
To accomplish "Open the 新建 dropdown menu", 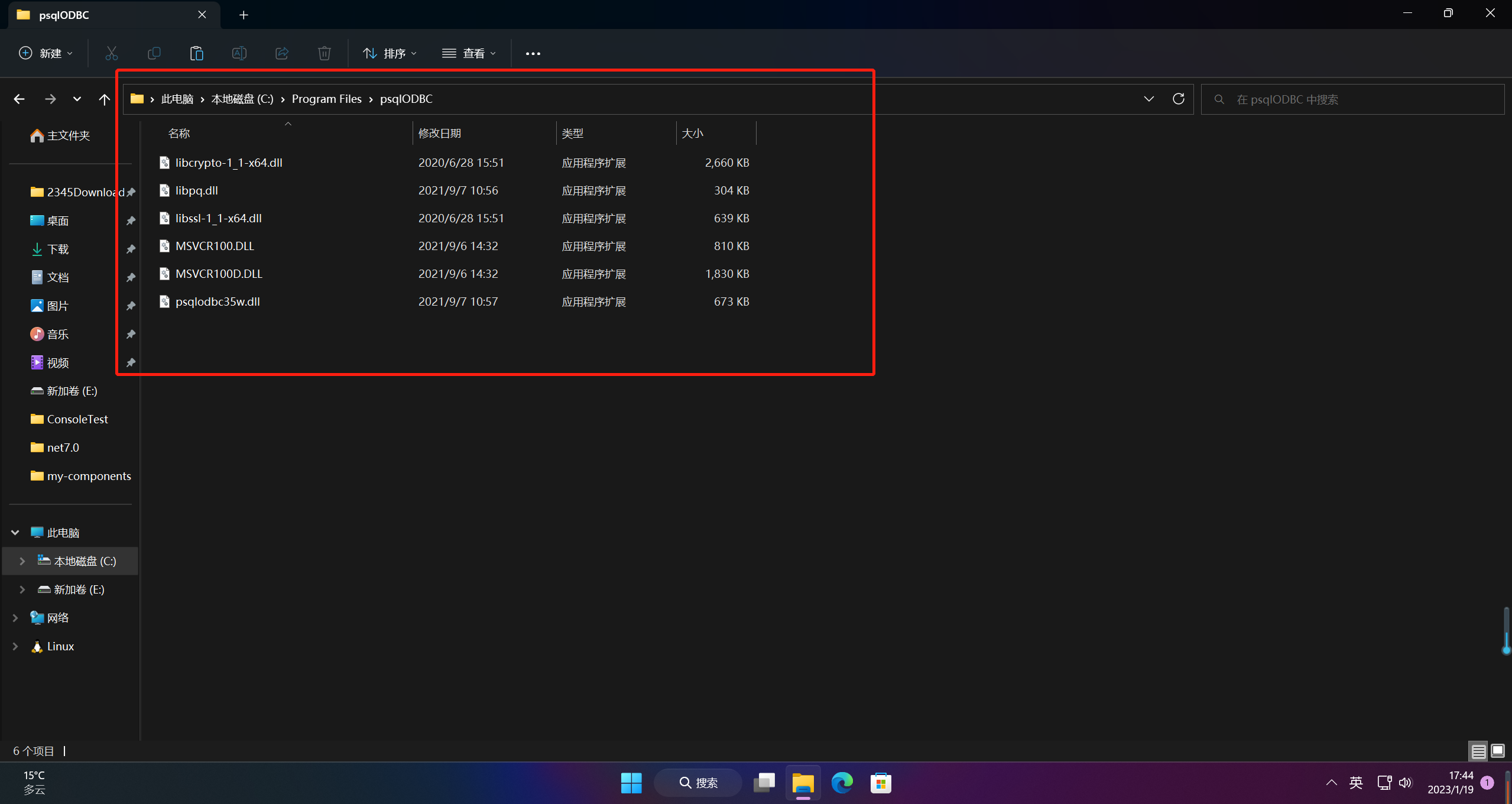I will tap(46, 53).
